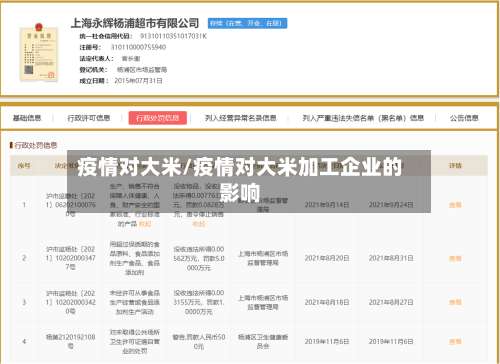Screen dimensions: 500x364
Task: Select the 2021年8月20日 date cell
Action: click(x=327, y=258)
